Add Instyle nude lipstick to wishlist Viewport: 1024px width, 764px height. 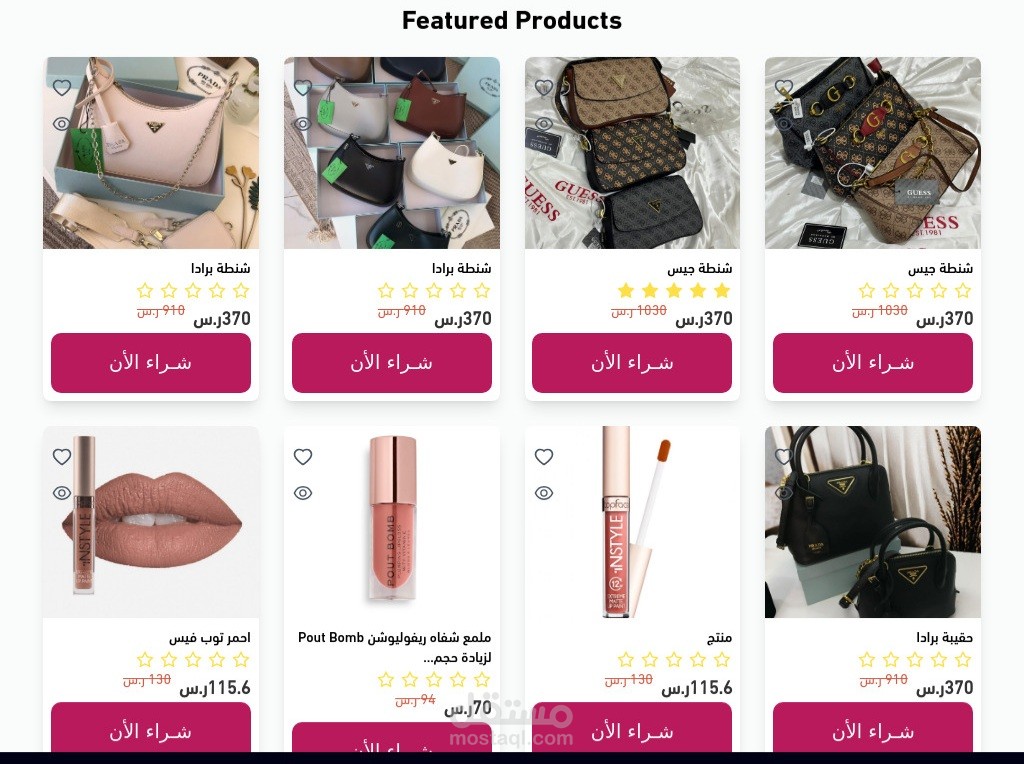pos(62,456)
